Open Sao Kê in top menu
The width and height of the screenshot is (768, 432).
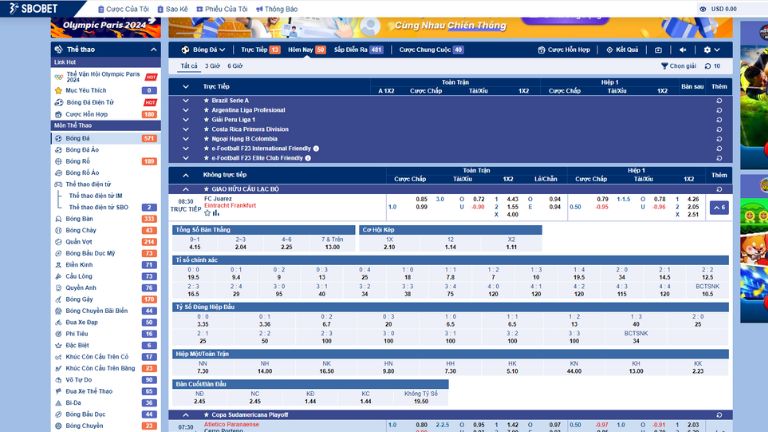coord(172,9)
